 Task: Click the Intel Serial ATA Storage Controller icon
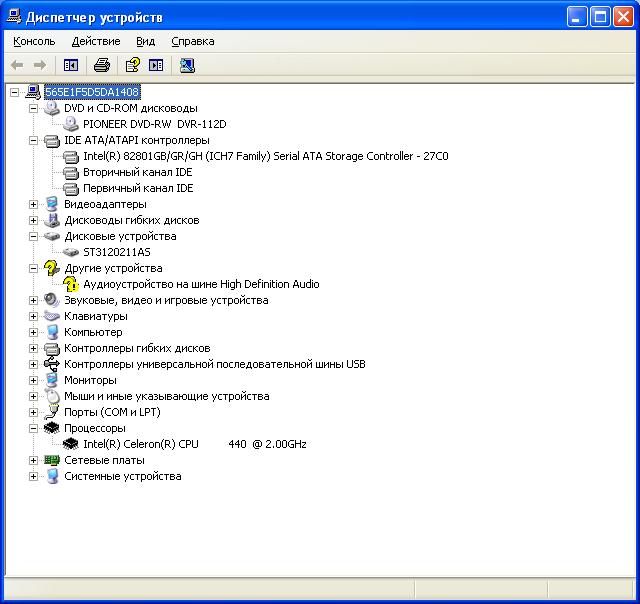tap(71, 156)
